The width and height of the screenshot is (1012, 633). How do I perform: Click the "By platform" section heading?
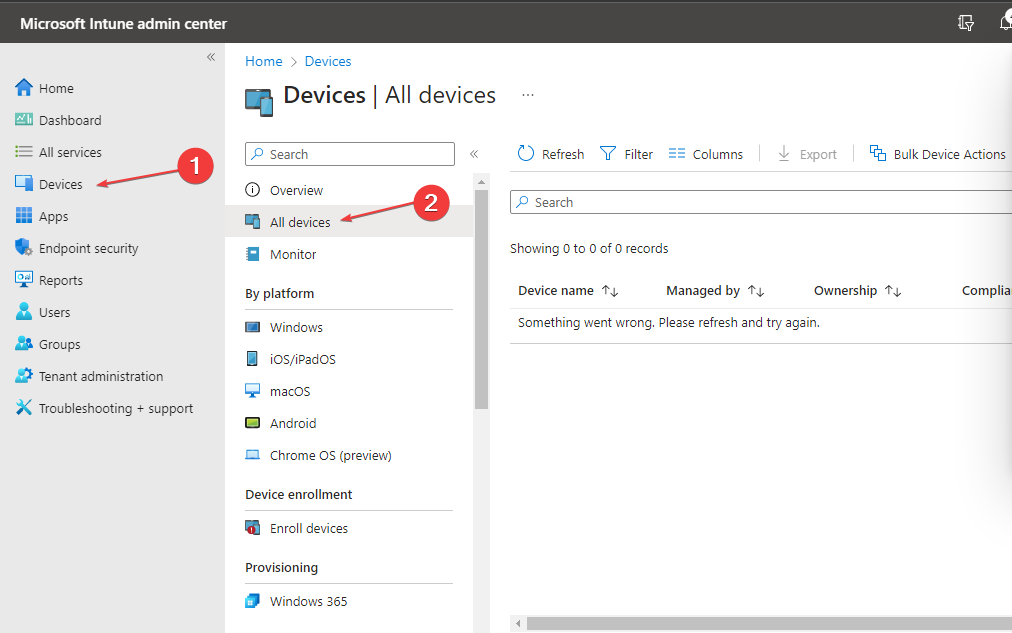279,294
